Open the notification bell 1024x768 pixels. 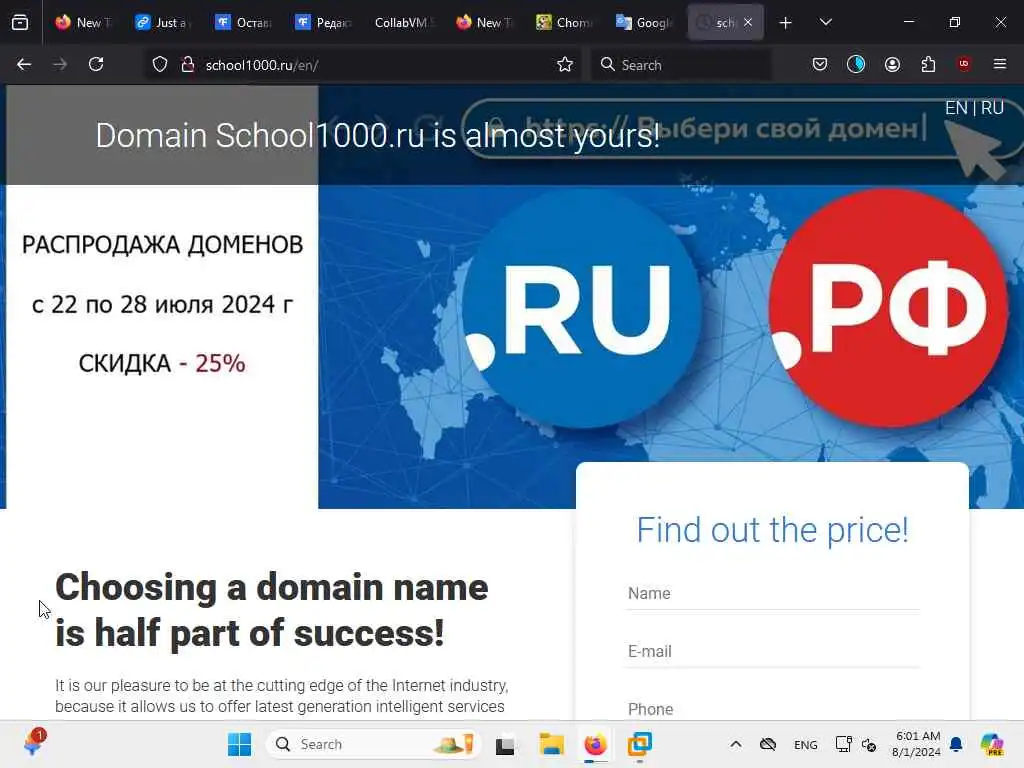pos(957,744)
